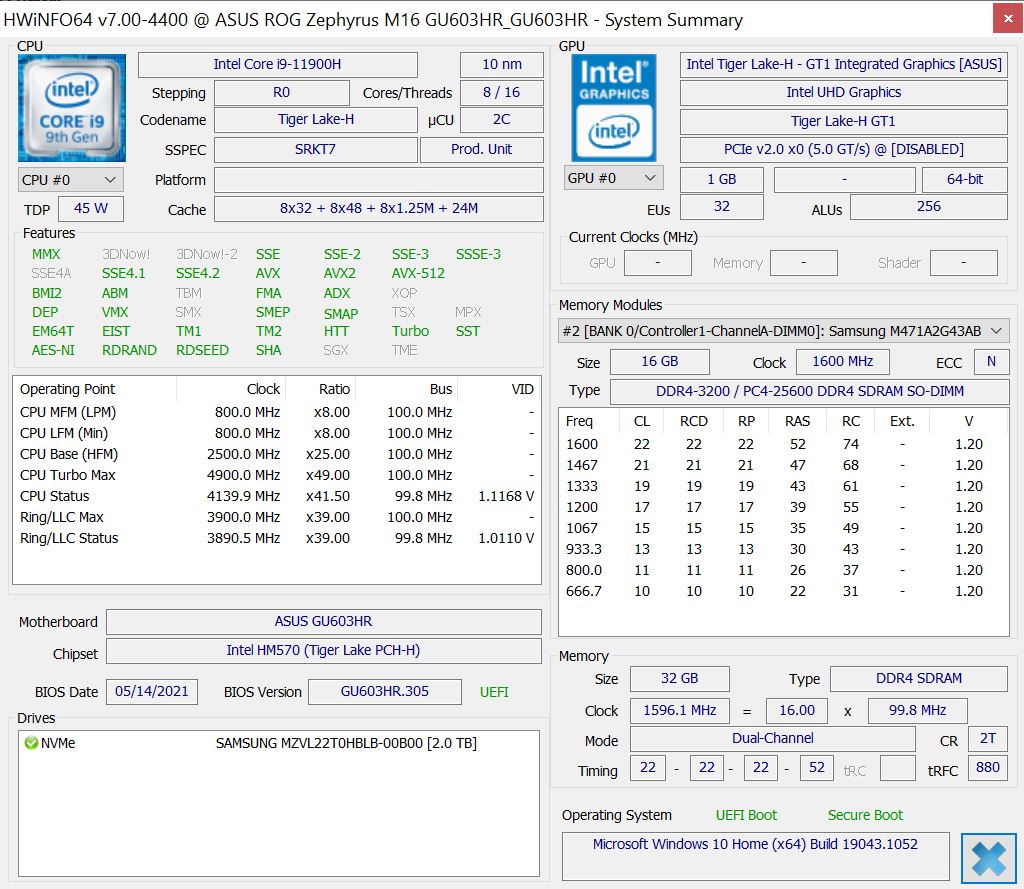Click the µCU 2C value
The width and height of the screenshot is (1024, 889).
(x=502, y=120)
